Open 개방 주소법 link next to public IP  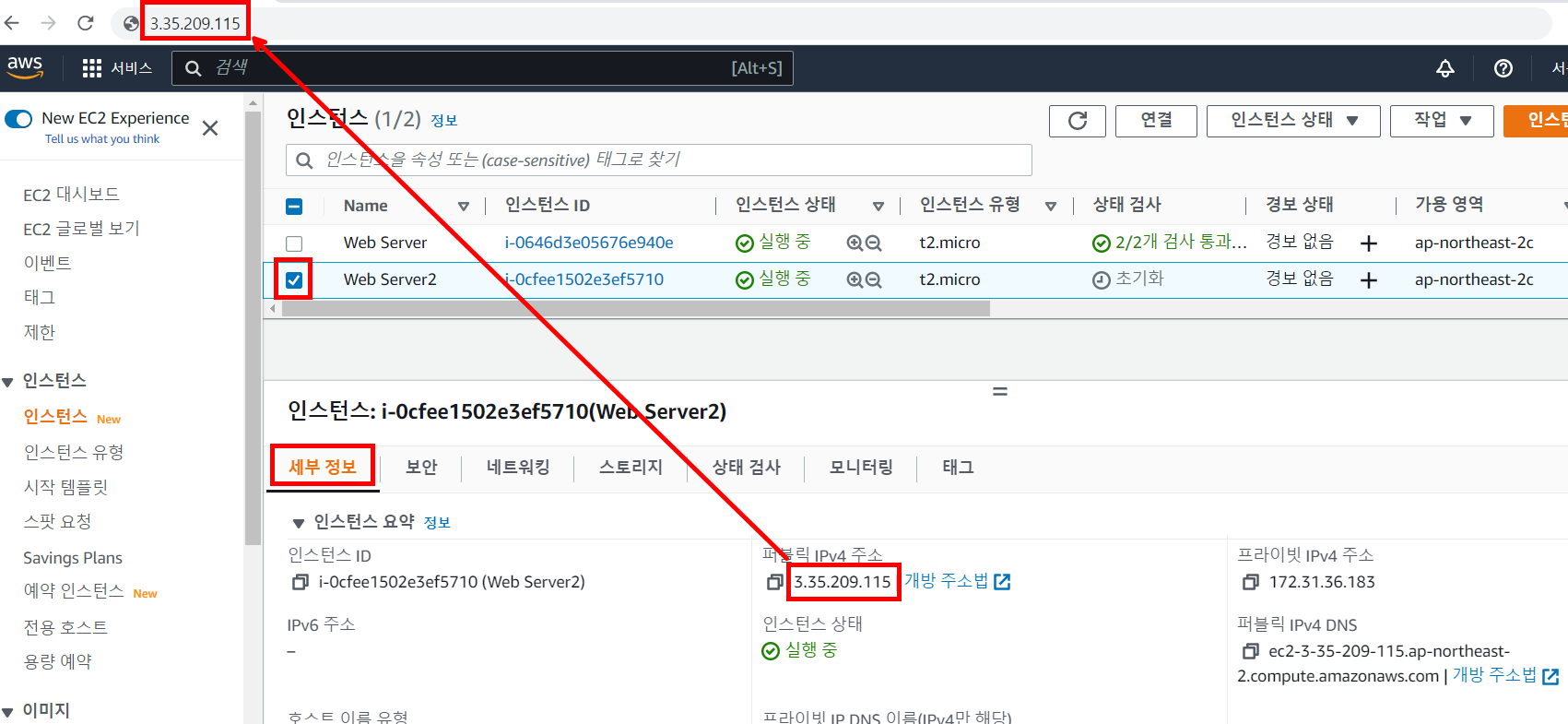(x=958, y=581)
